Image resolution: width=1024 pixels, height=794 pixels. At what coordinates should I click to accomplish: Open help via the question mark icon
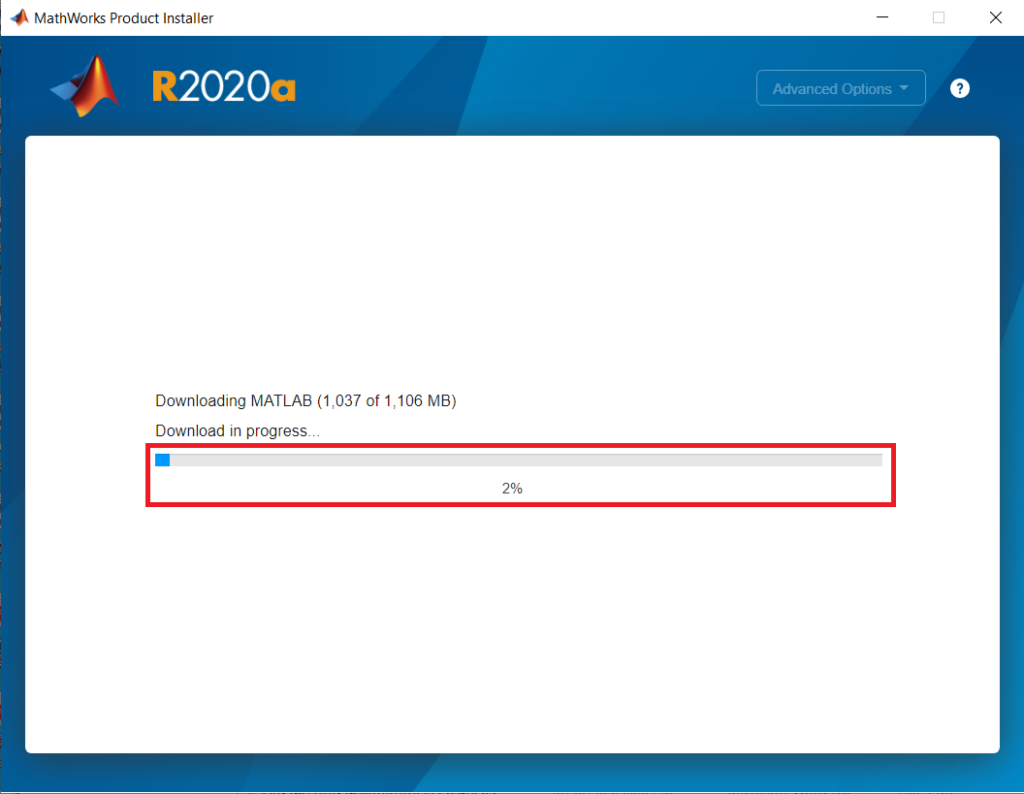[x=959, y=89]
